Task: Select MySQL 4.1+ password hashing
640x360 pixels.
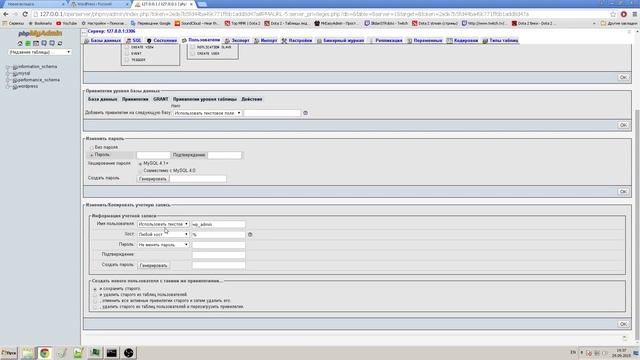Action: click(140, 164)
